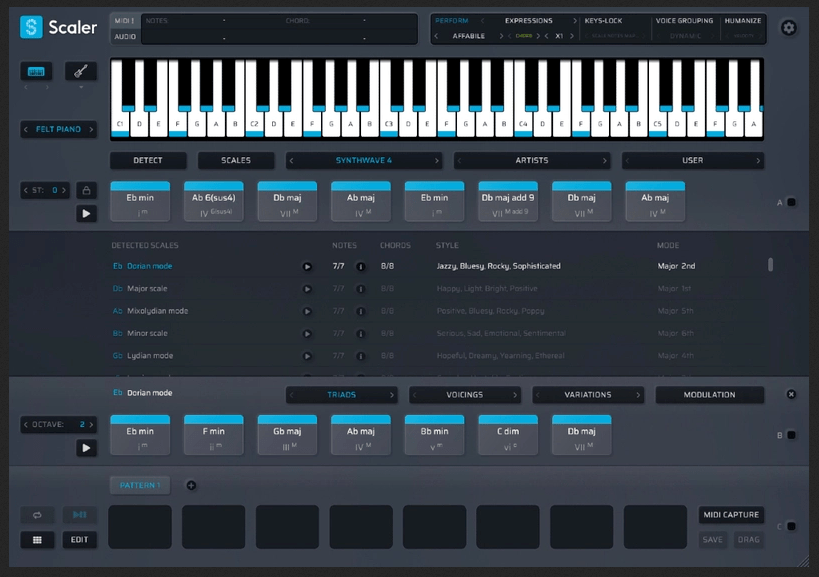Go to next song set after SYNTHWAVE 4
This screenshot has height=577, width=819.
pos(437,160)
